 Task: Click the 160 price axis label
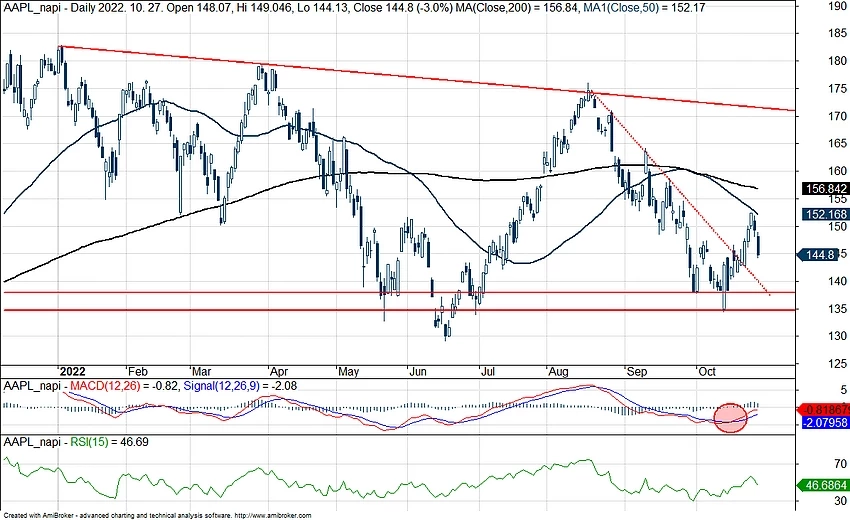[838, 171]
